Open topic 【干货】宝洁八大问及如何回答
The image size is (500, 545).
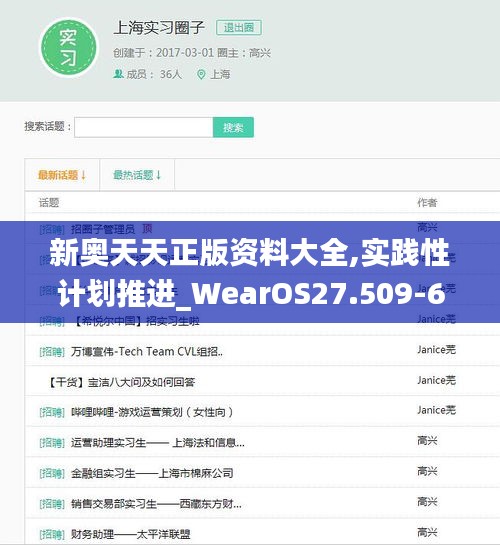pyautogui.click(x=121, y=382)
